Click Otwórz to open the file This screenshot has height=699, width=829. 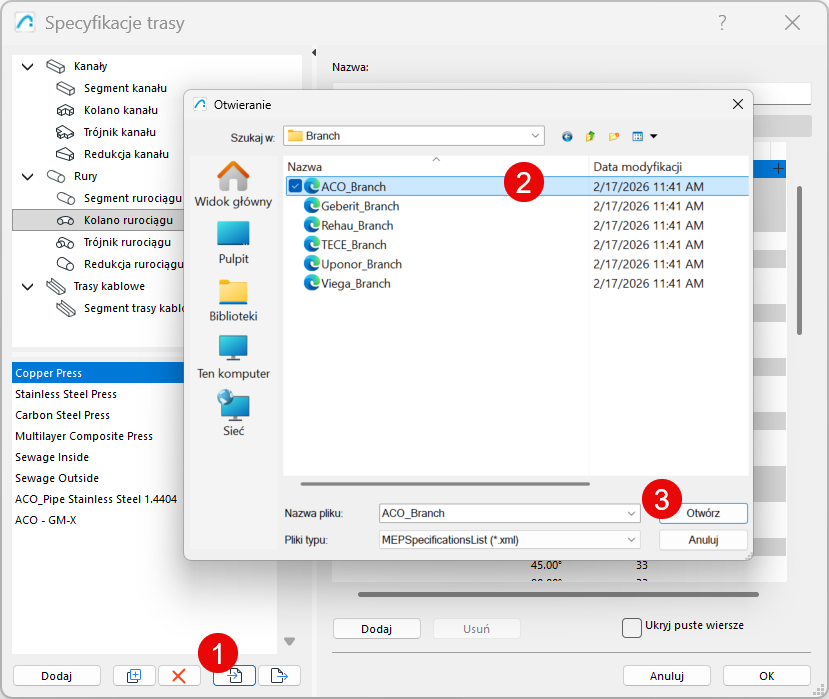[703, 513]
